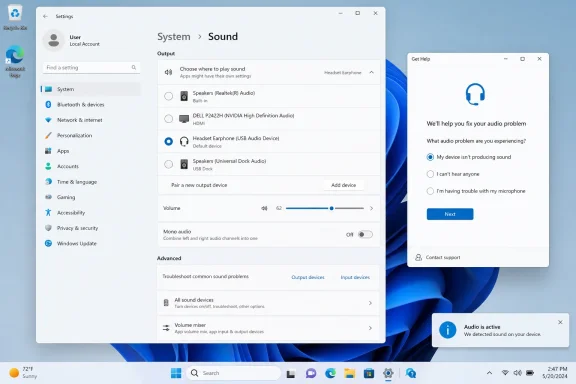Troubleshoot Input devices link
Viewport: 576px width, 384px height.
[355, 277]
